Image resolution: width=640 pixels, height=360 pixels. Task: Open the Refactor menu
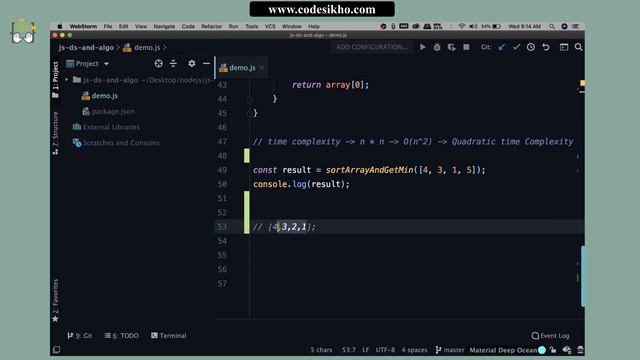coord(211,26)
